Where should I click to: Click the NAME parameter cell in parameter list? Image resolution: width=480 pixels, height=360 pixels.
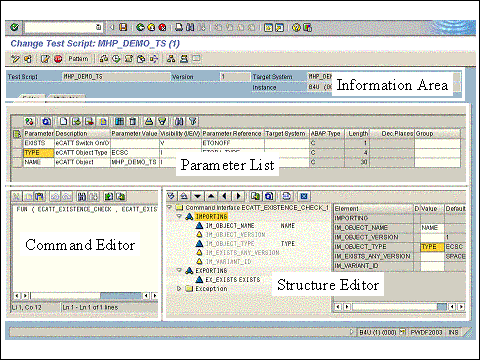[38, 162]
